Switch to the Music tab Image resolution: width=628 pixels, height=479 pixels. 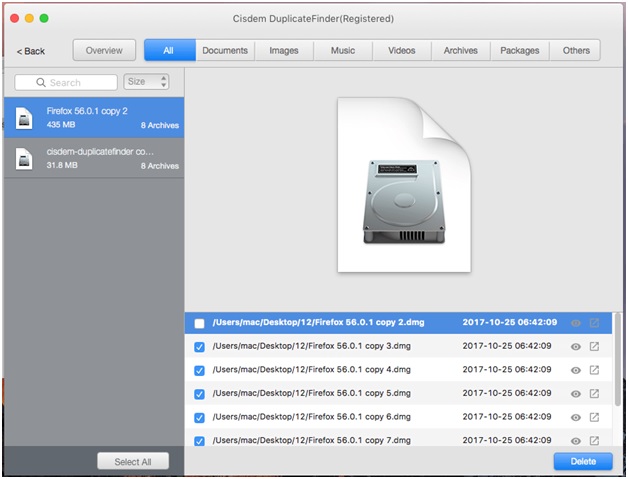343,50
